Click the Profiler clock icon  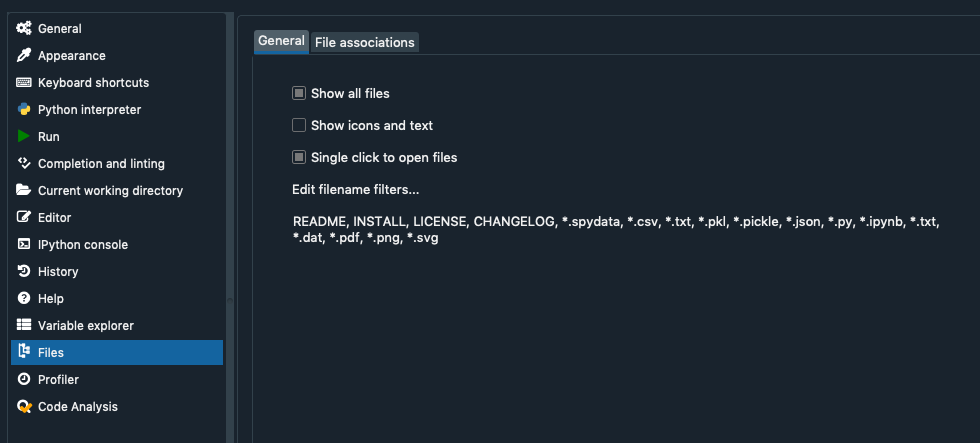pos(24,380)
